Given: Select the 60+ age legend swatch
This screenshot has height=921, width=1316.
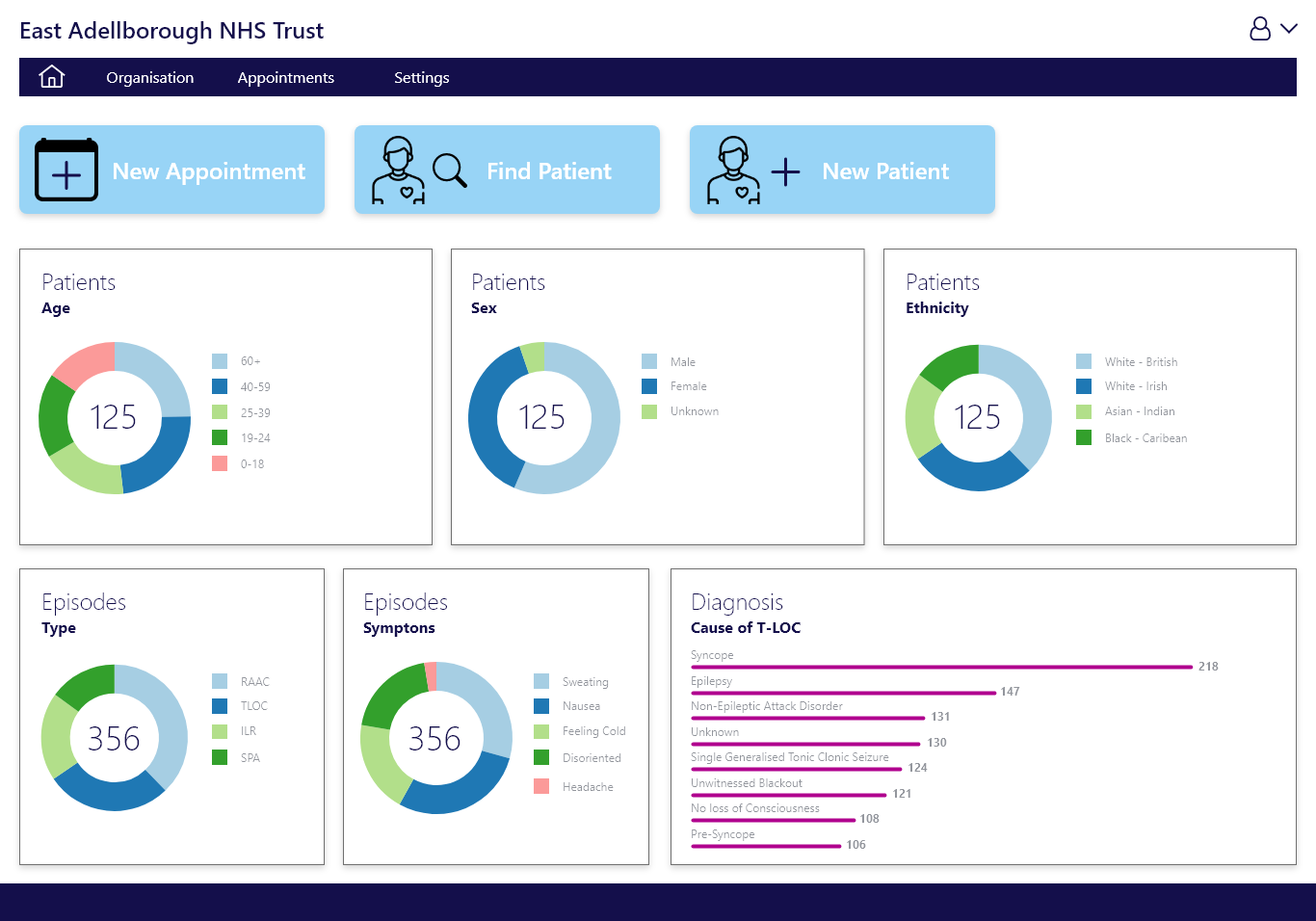Looking at the screenshot, I should [220, 361].
